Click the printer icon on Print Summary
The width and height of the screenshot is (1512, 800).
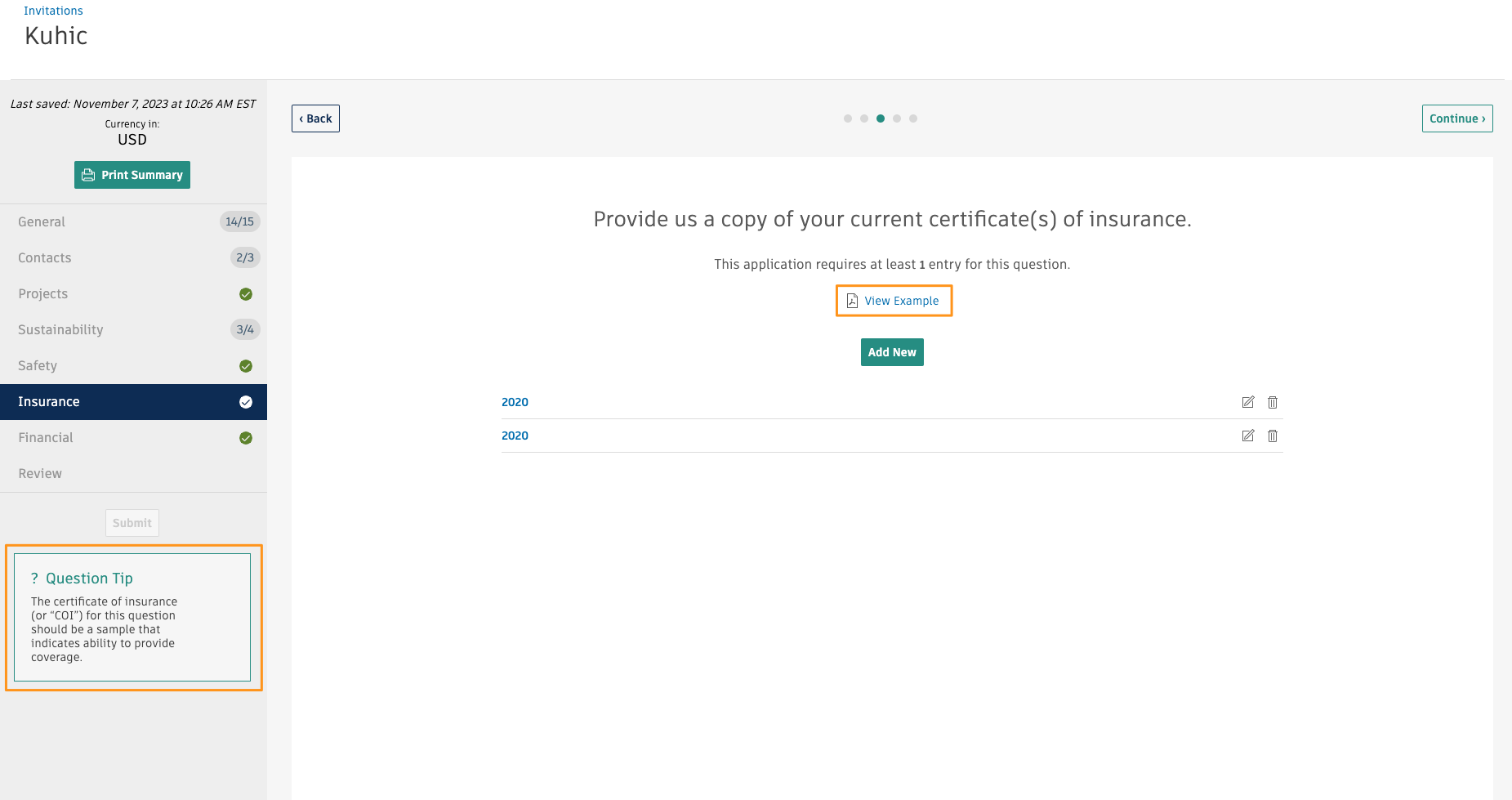88,175
